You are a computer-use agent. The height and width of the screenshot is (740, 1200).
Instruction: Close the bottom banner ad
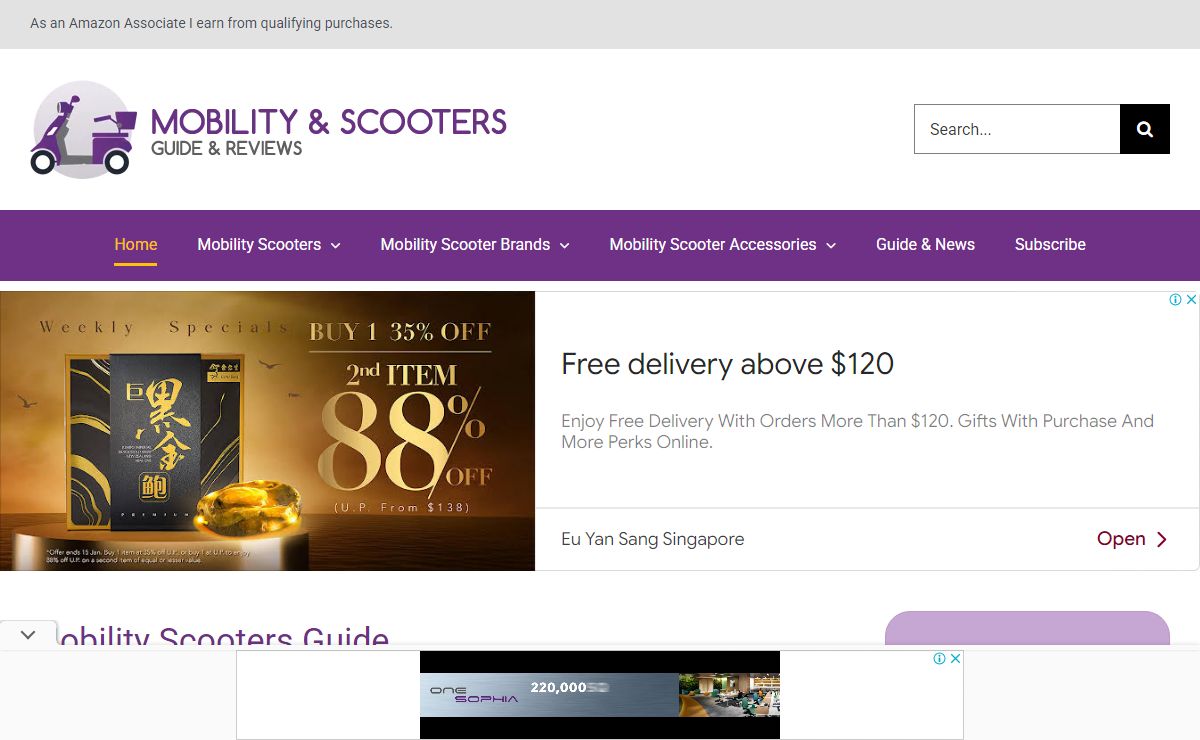click(x=955, y=659)
